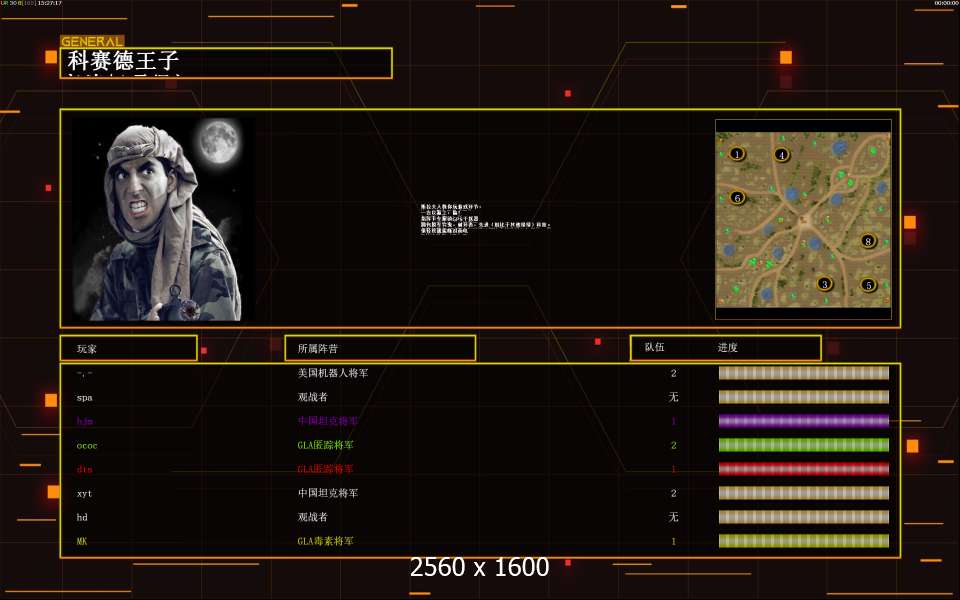This screenshot has height=600, width=960.
Task: Select green player name ococ
Action: [87, 446]
